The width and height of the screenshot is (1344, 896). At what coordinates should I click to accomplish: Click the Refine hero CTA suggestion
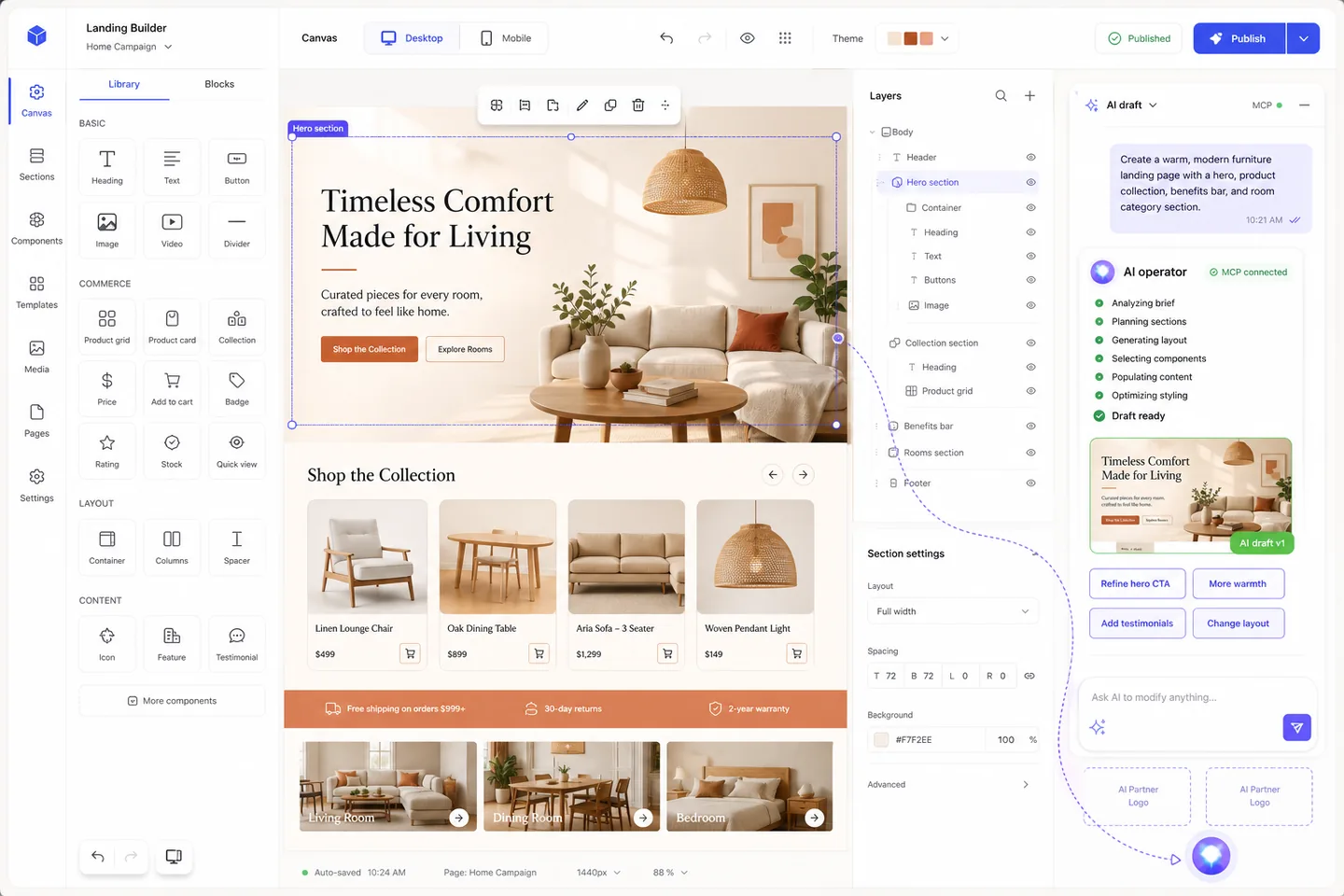tap(1137, 584)
